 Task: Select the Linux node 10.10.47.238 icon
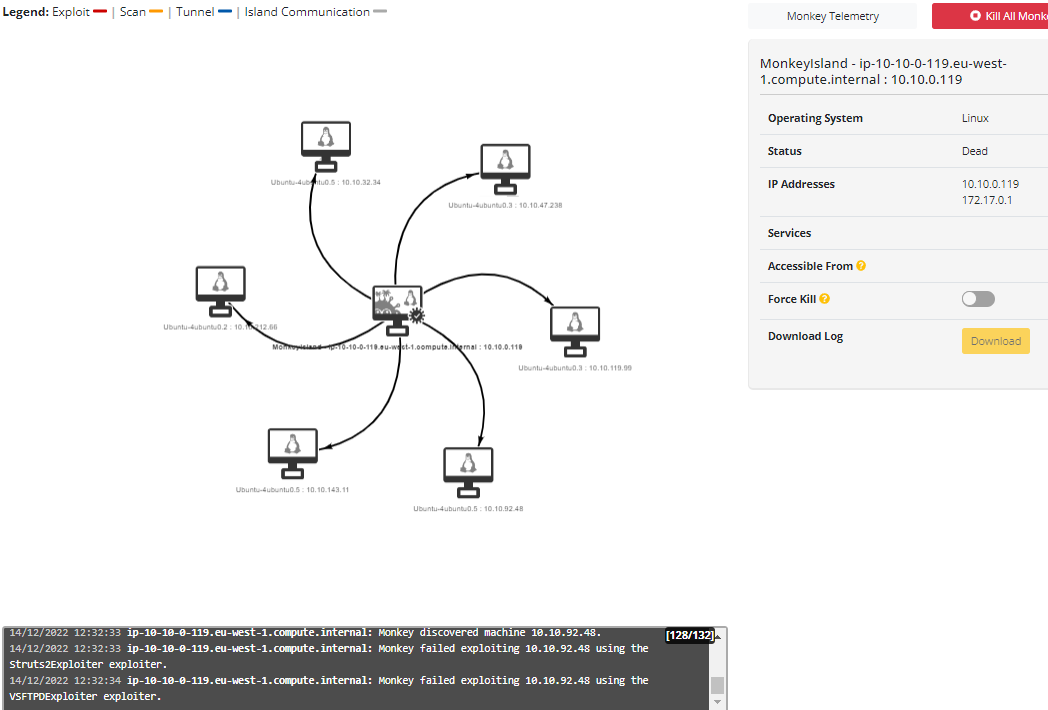[505, 170]
